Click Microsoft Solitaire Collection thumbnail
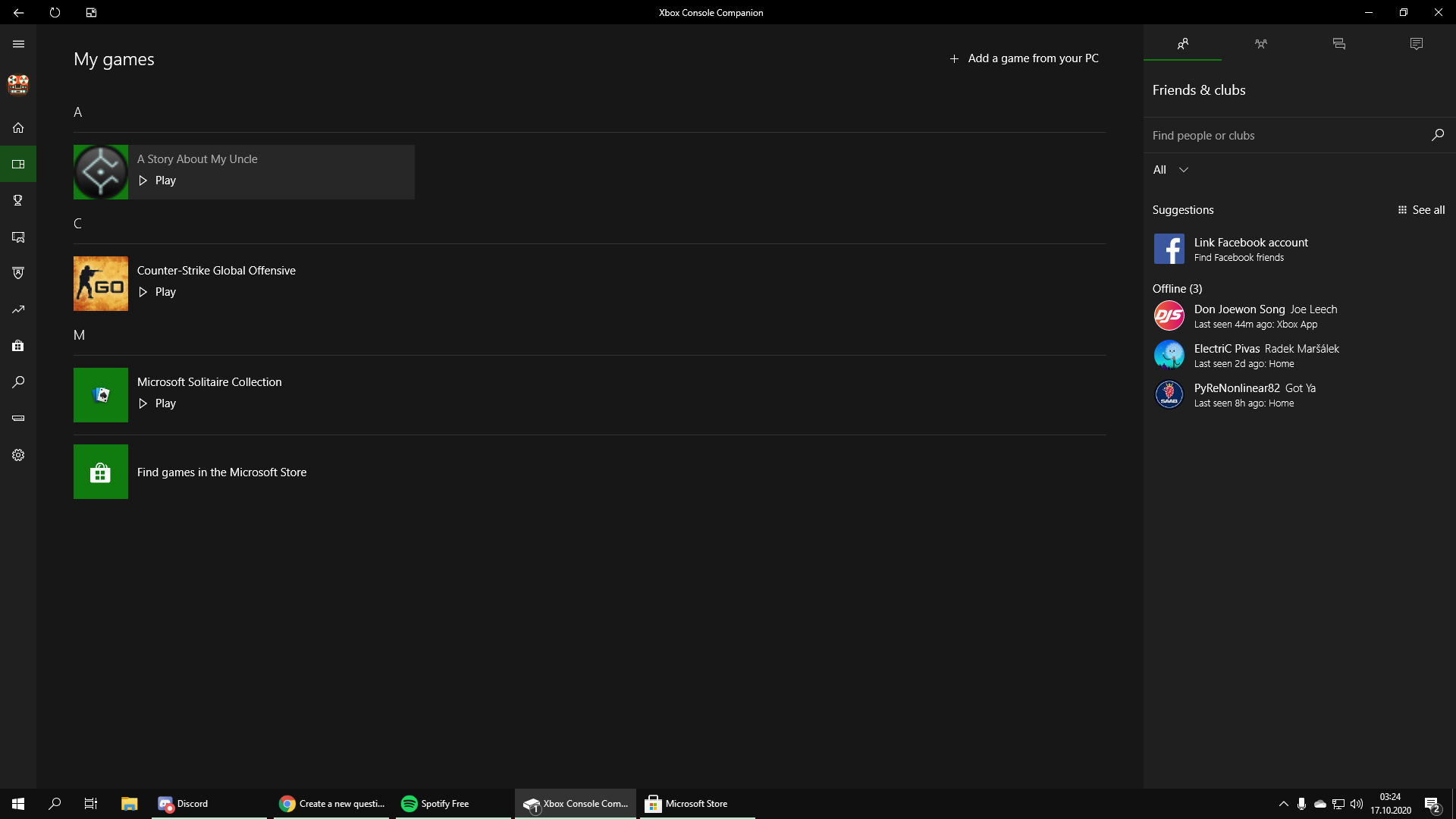Image resolution: width=1456 pixels, height=819 pixels. click(x=101, y=395)
